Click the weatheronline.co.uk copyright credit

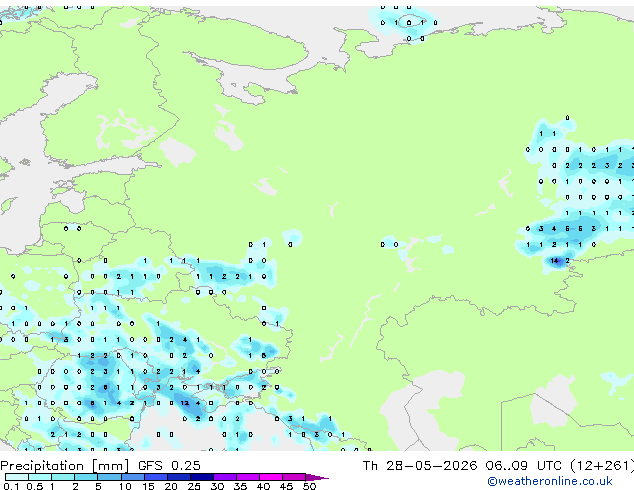550,481
